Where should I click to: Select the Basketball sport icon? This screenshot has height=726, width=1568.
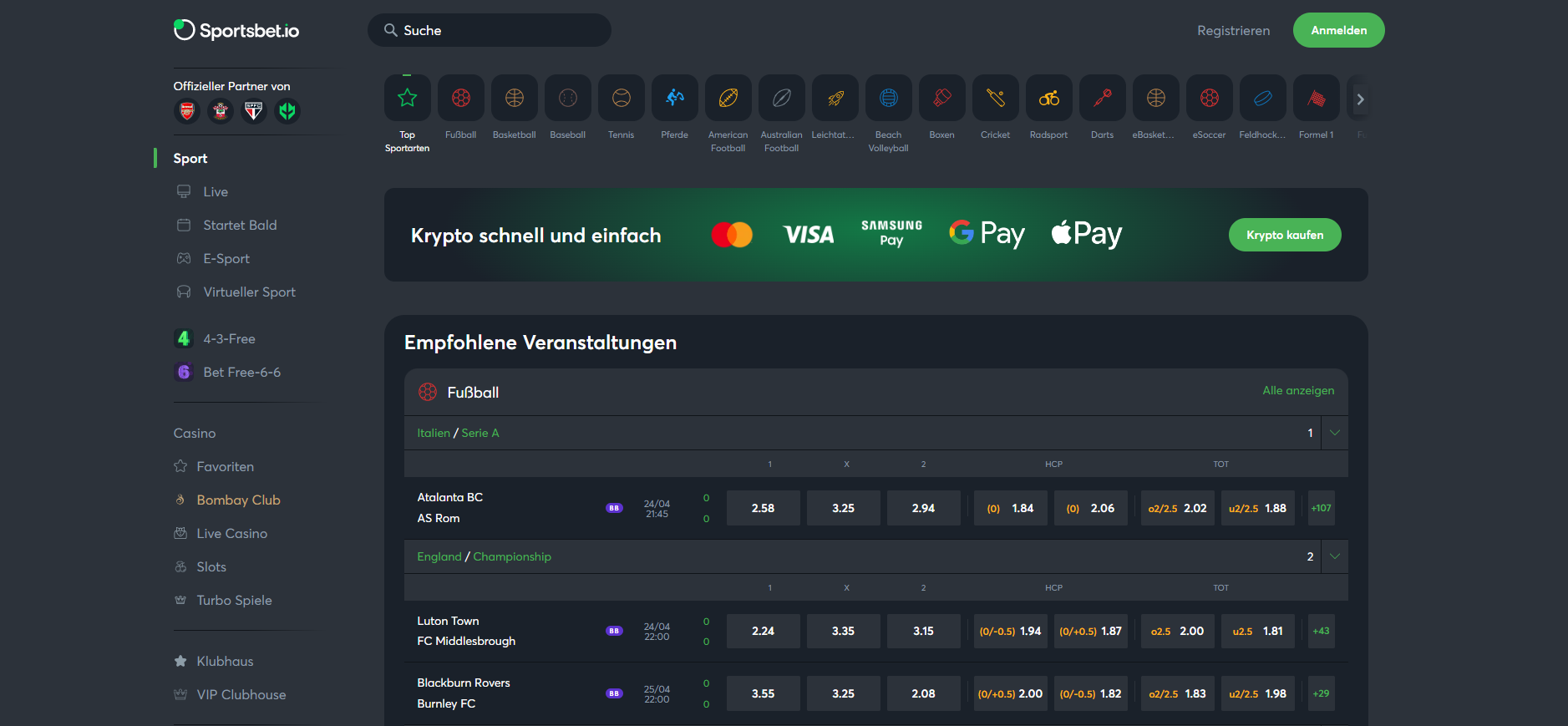pyautogui.click(x=515, y=99)
